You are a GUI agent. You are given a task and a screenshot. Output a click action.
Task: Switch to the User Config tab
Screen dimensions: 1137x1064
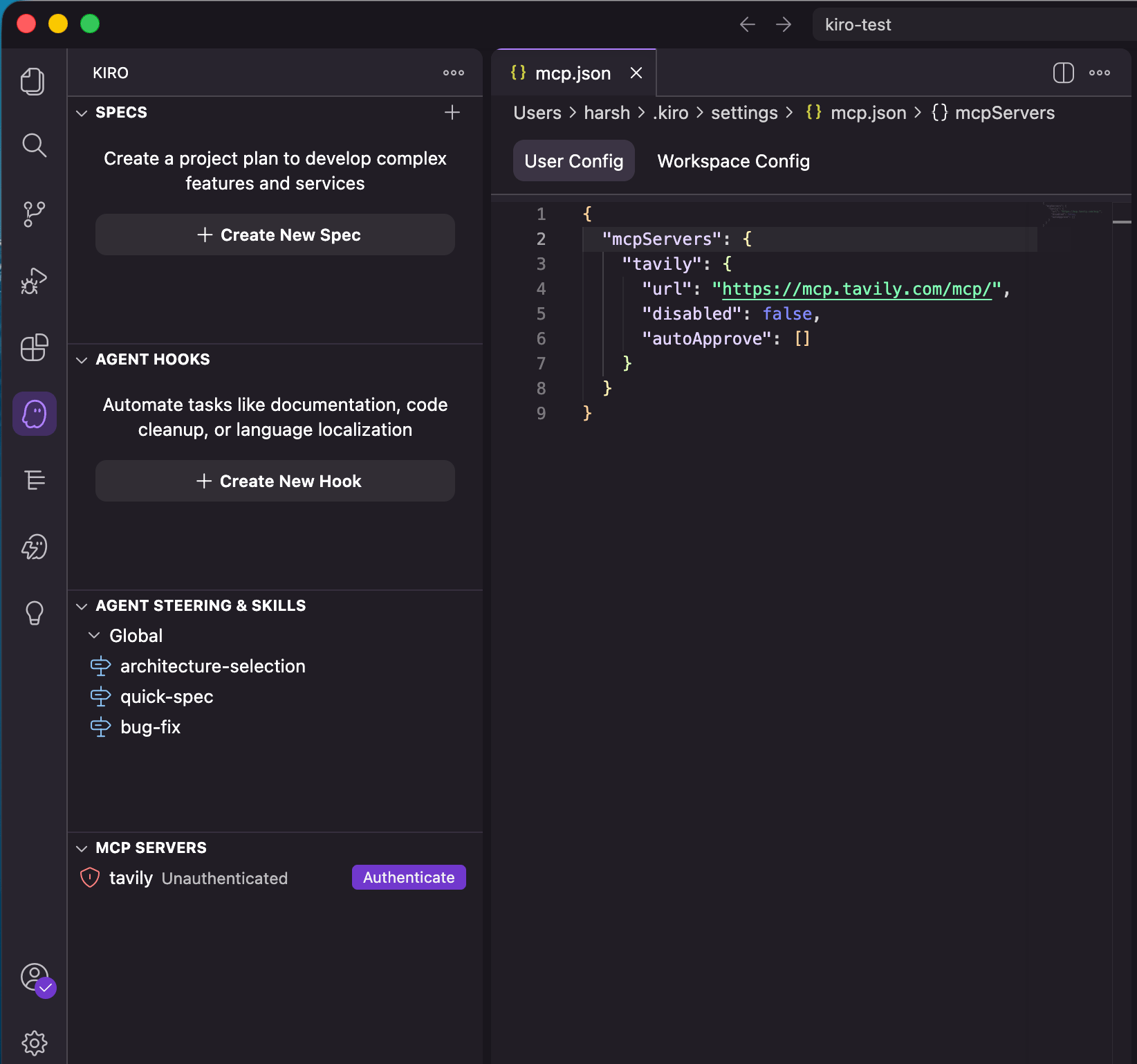[573, 160]
